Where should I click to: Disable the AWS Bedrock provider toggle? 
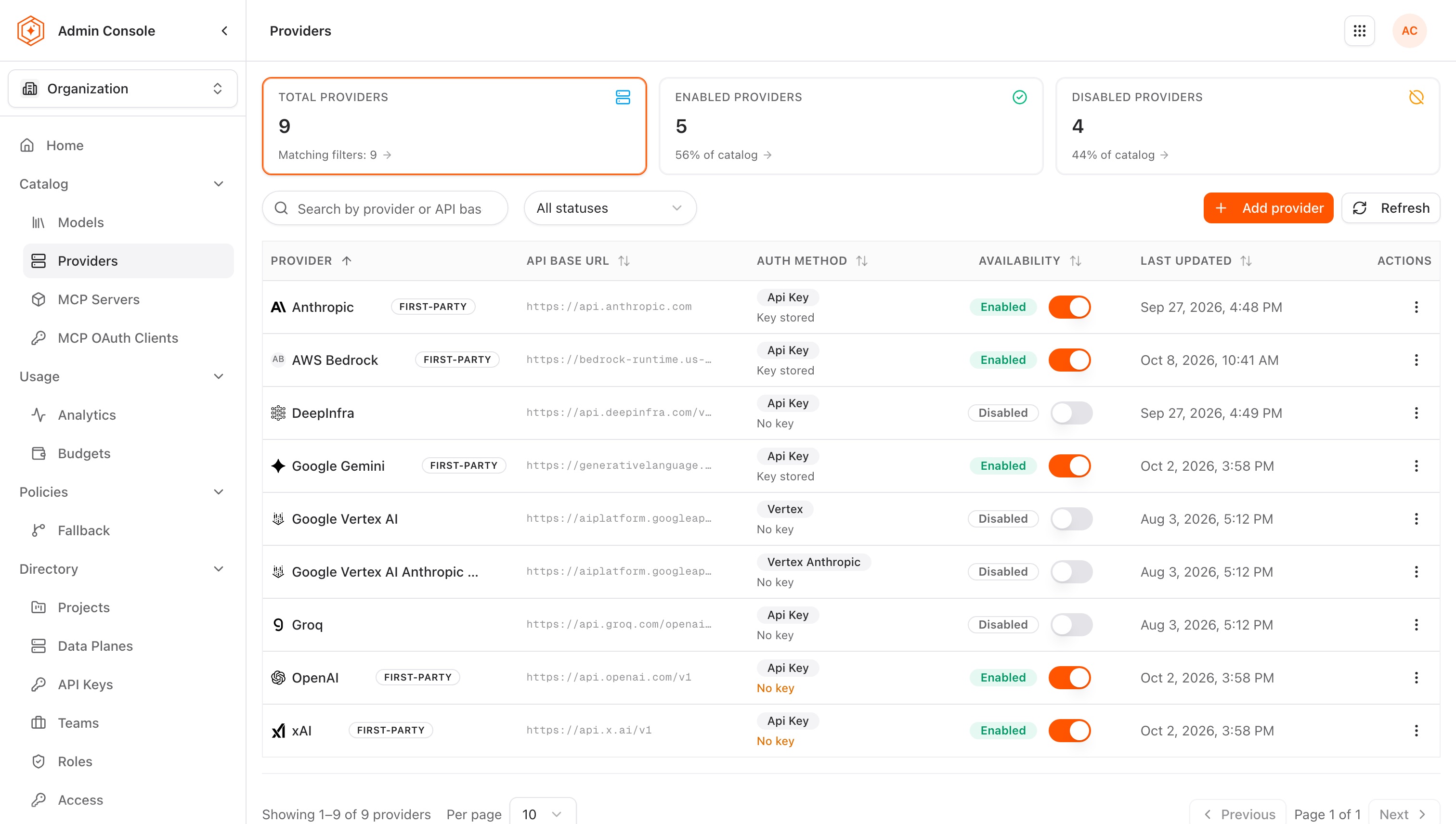1069,360
